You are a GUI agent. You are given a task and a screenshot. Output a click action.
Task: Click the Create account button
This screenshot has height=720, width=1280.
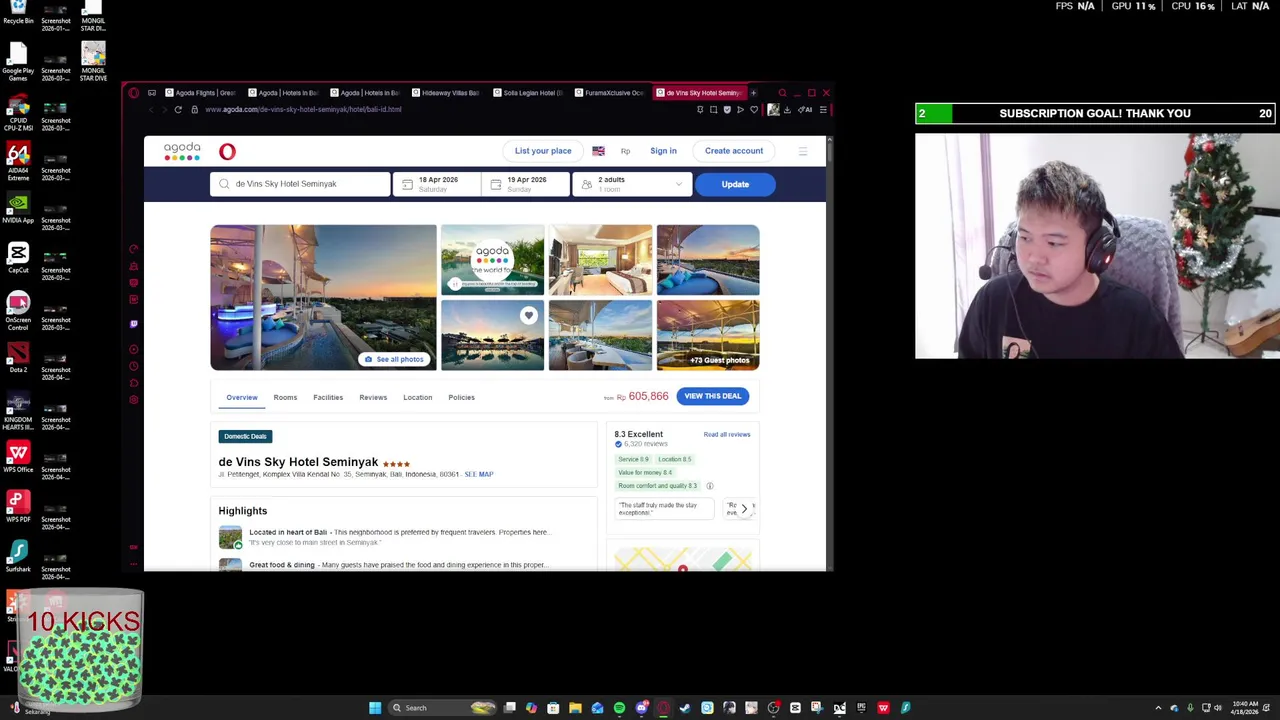(733, 151)
